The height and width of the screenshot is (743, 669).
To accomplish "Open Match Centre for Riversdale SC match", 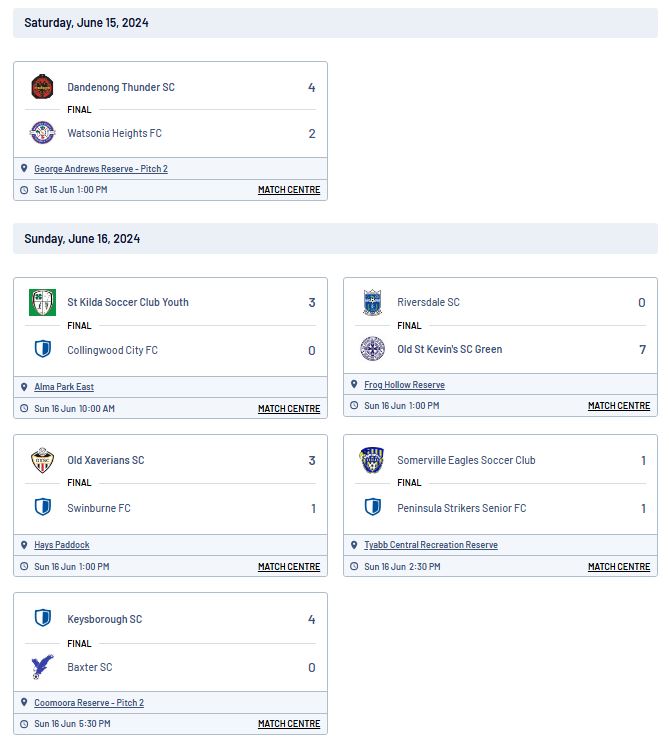I will (x=619, y=406).
